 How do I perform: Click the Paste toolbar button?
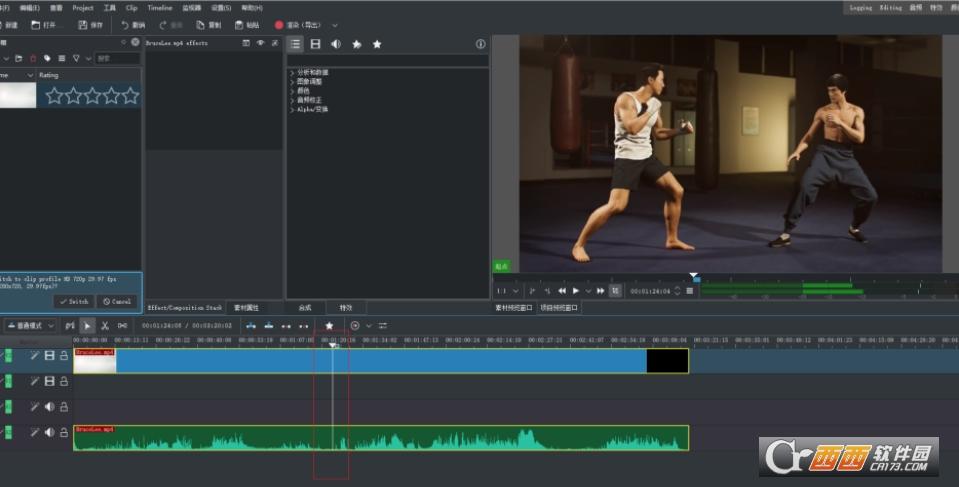[x=247, y=25]
